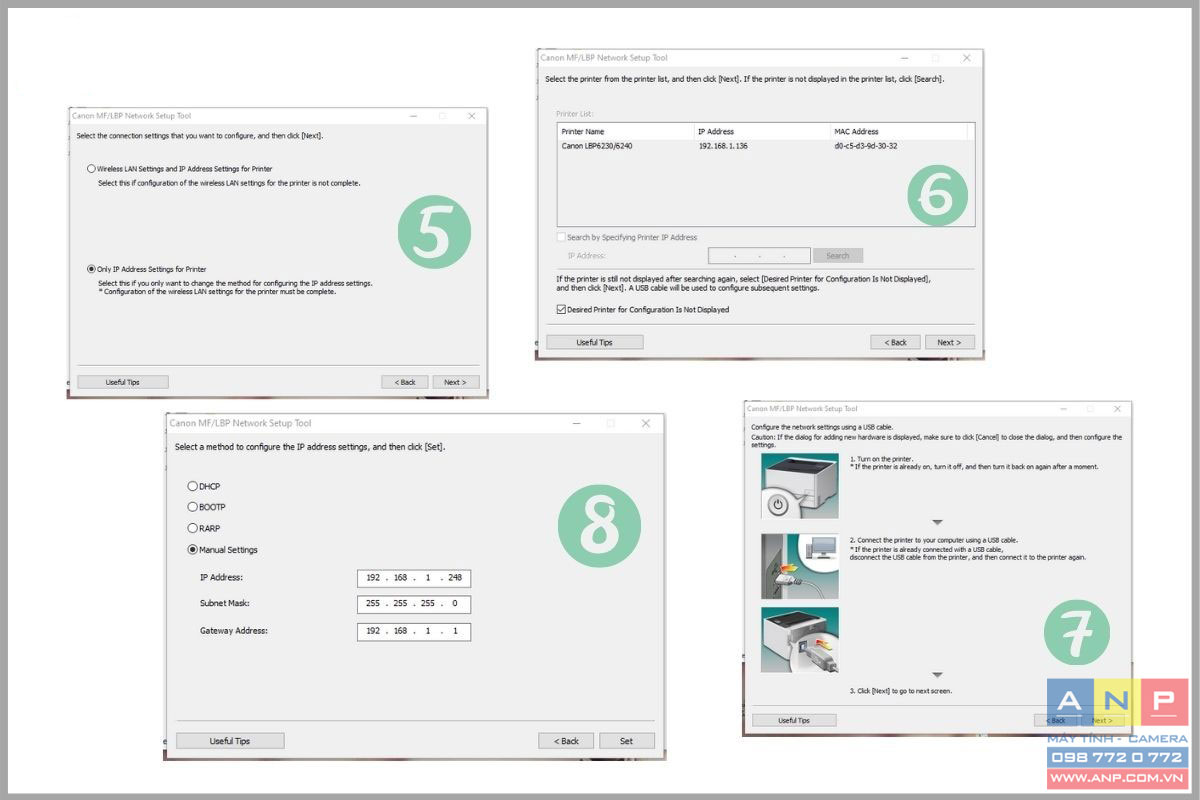The height and width of the screenshot is (800, 1200).
Task: Click Next in the printer list window
Action: [950, 342]
